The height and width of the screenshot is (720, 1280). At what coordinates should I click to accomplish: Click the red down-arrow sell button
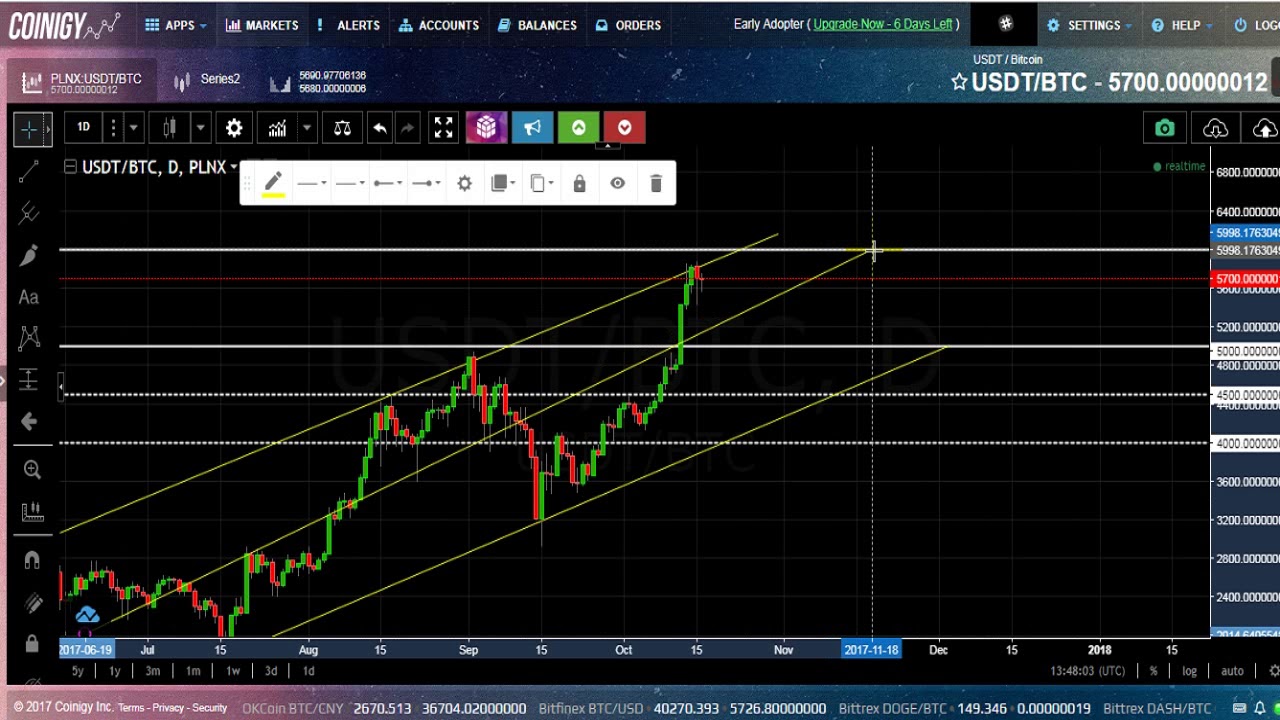624,127
